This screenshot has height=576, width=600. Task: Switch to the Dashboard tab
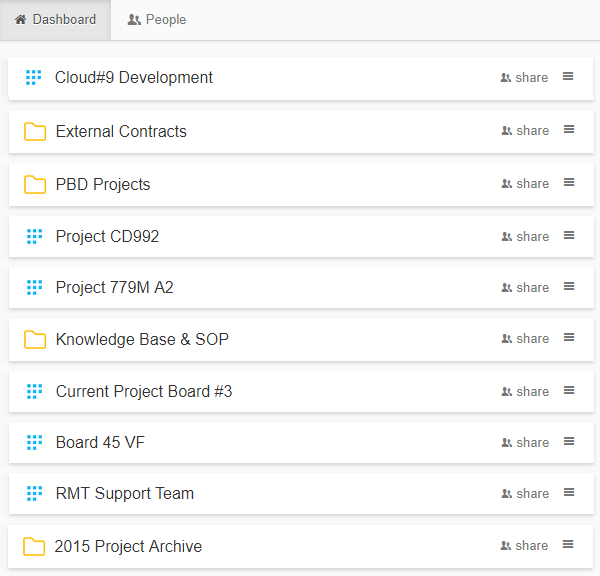click(55, 20)
